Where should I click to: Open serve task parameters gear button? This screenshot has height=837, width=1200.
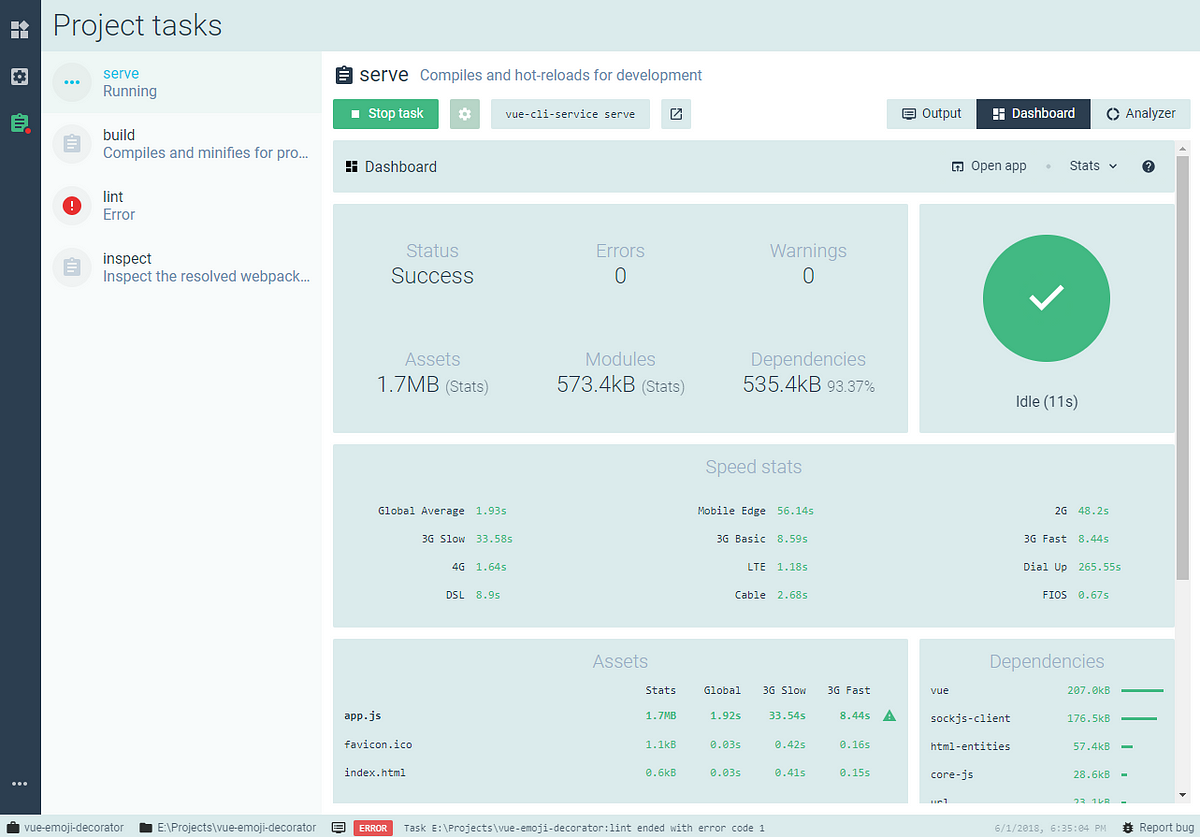[x=465, y=114]
